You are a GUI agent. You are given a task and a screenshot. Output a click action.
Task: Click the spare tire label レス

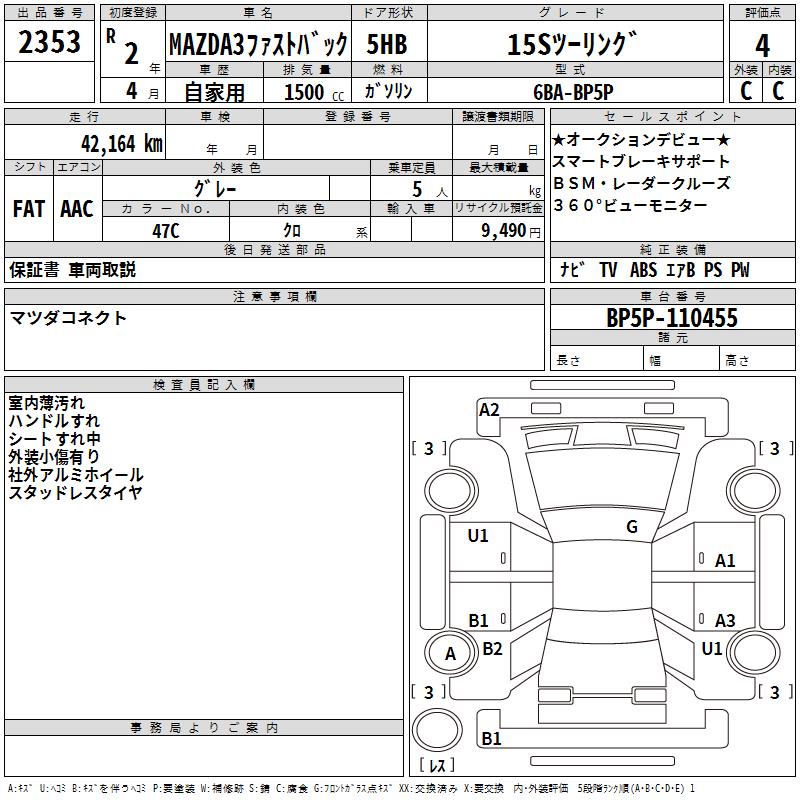pos(437,764)
